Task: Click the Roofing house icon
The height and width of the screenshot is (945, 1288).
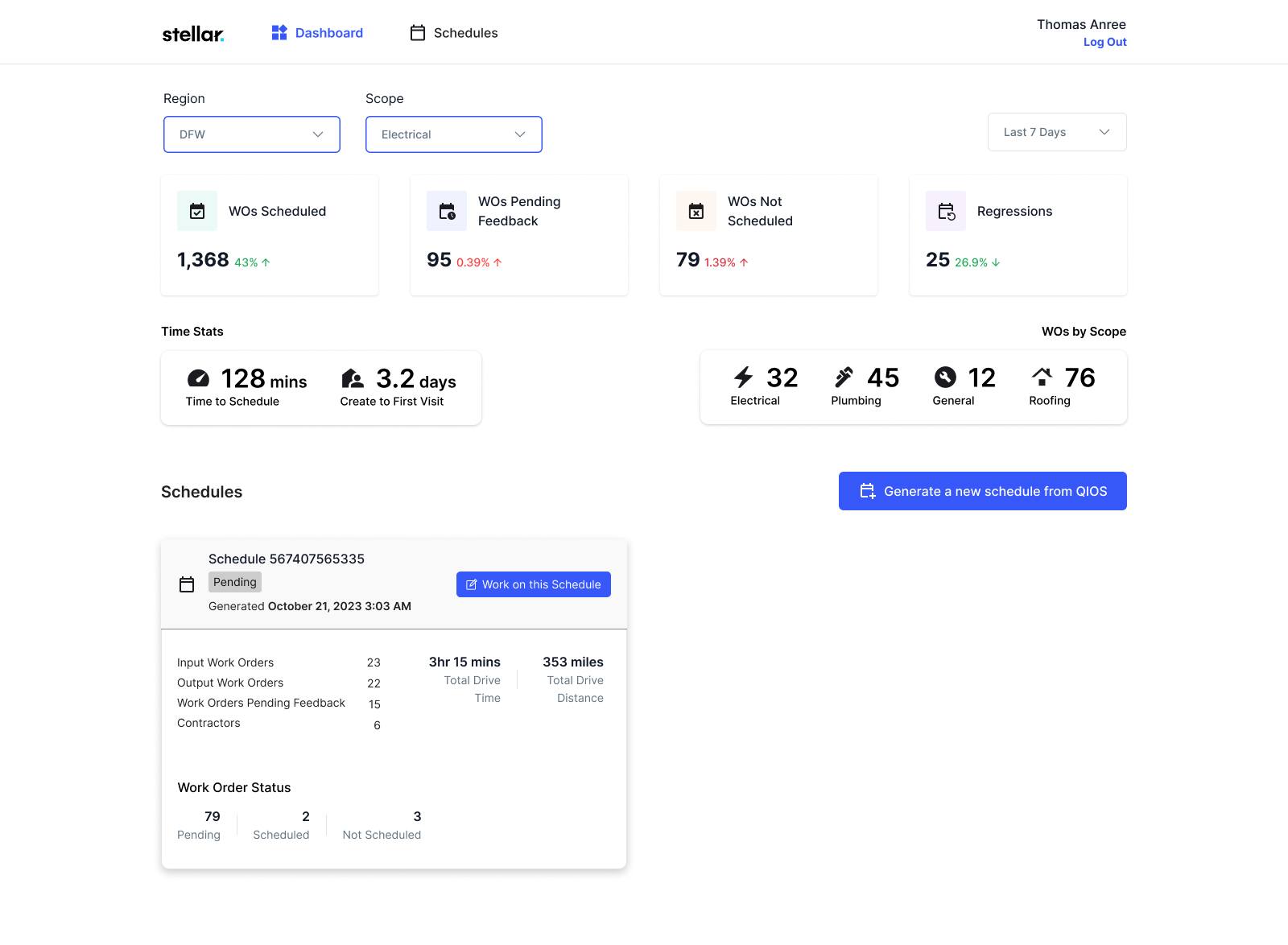Action: pos(1042,377)
